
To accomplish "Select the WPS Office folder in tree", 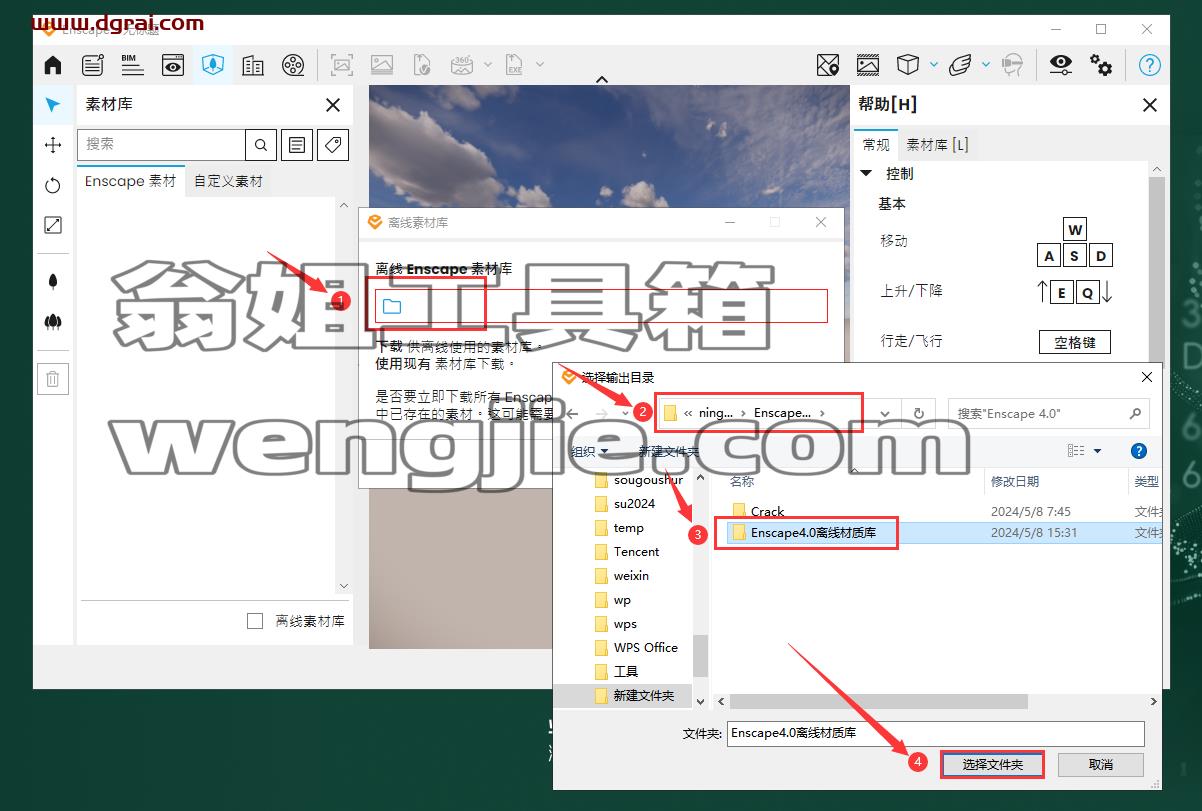I will 646,648.
